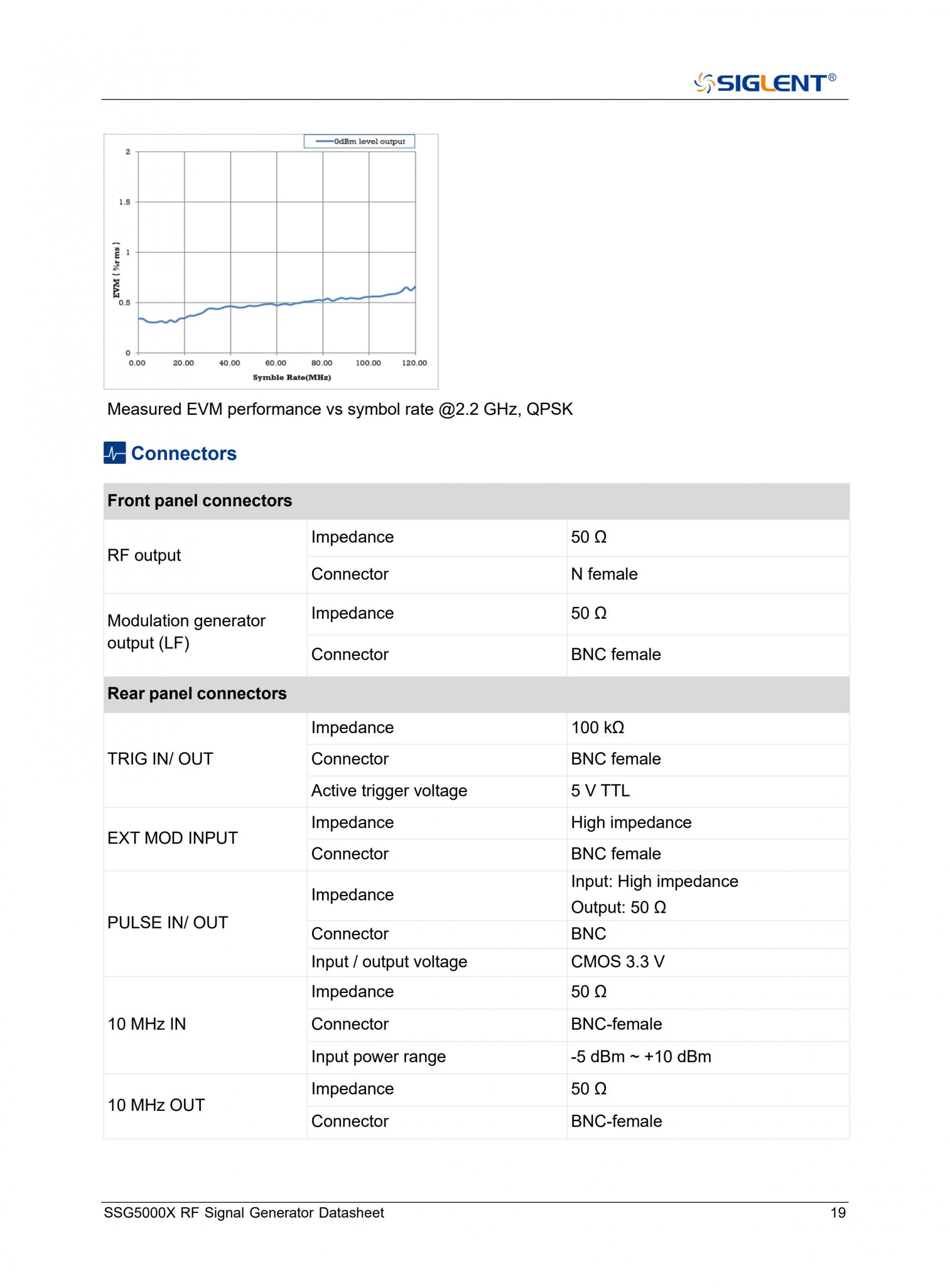Click the EXT MOD INPUT label
950x1288 pixels.
pos(172,838)
